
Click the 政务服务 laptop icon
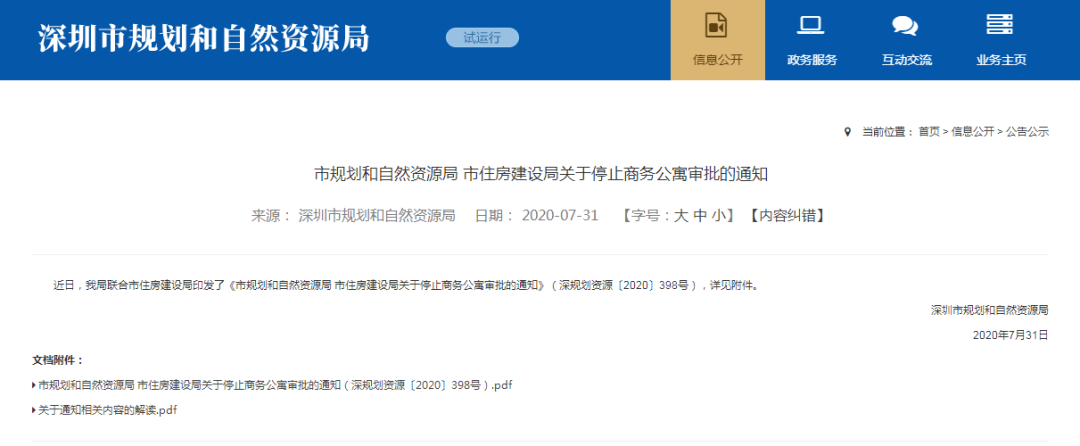[x=811, y=25]
